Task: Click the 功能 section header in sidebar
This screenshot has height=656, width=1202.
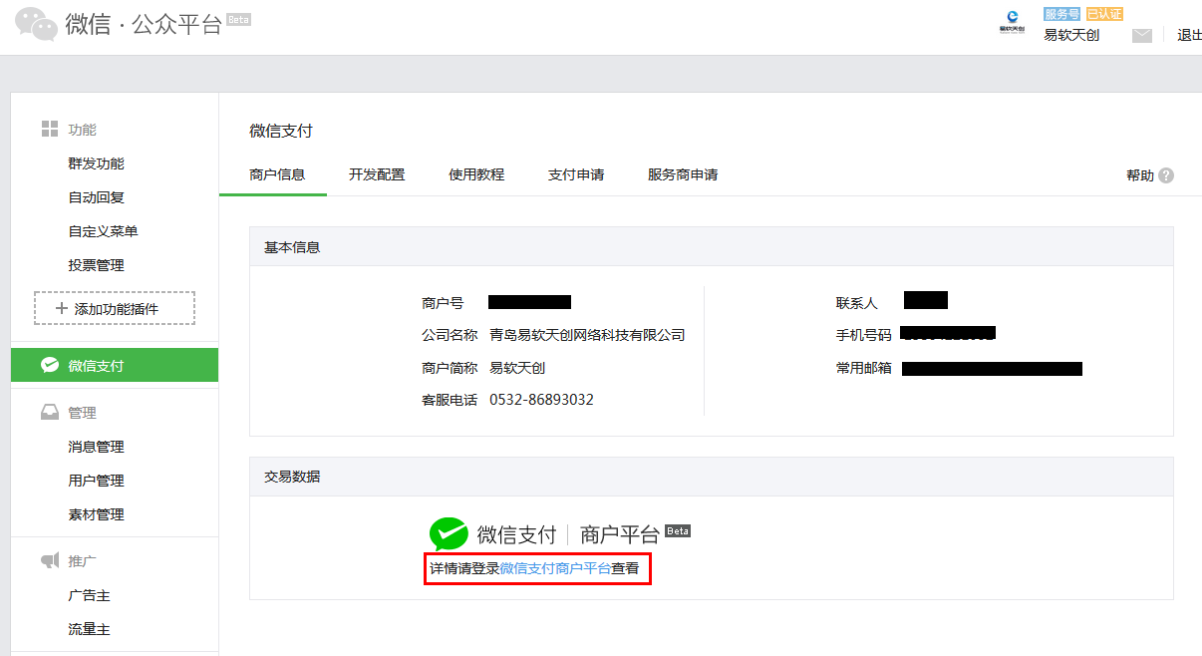Action: point(82,129)
